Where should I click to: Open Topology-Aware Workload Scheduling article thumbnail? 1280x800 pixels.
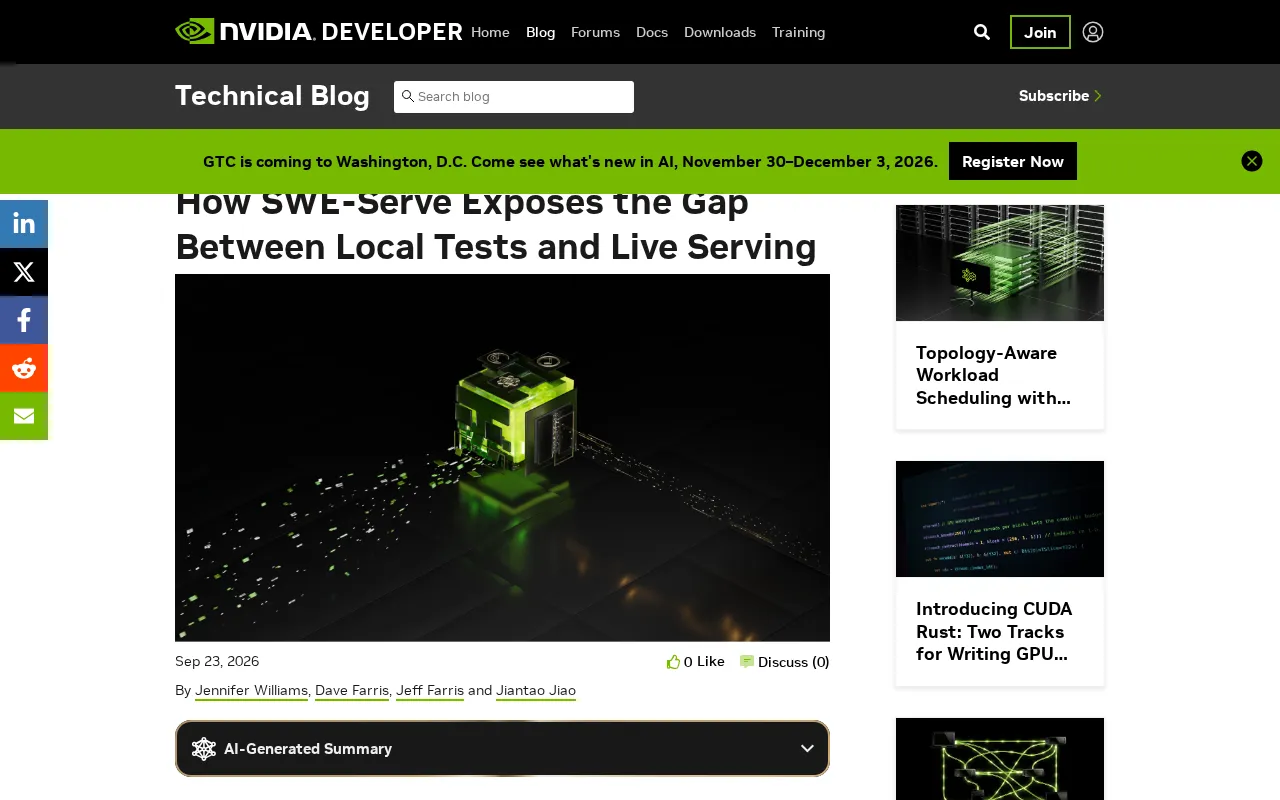(x=1000, y=263)
